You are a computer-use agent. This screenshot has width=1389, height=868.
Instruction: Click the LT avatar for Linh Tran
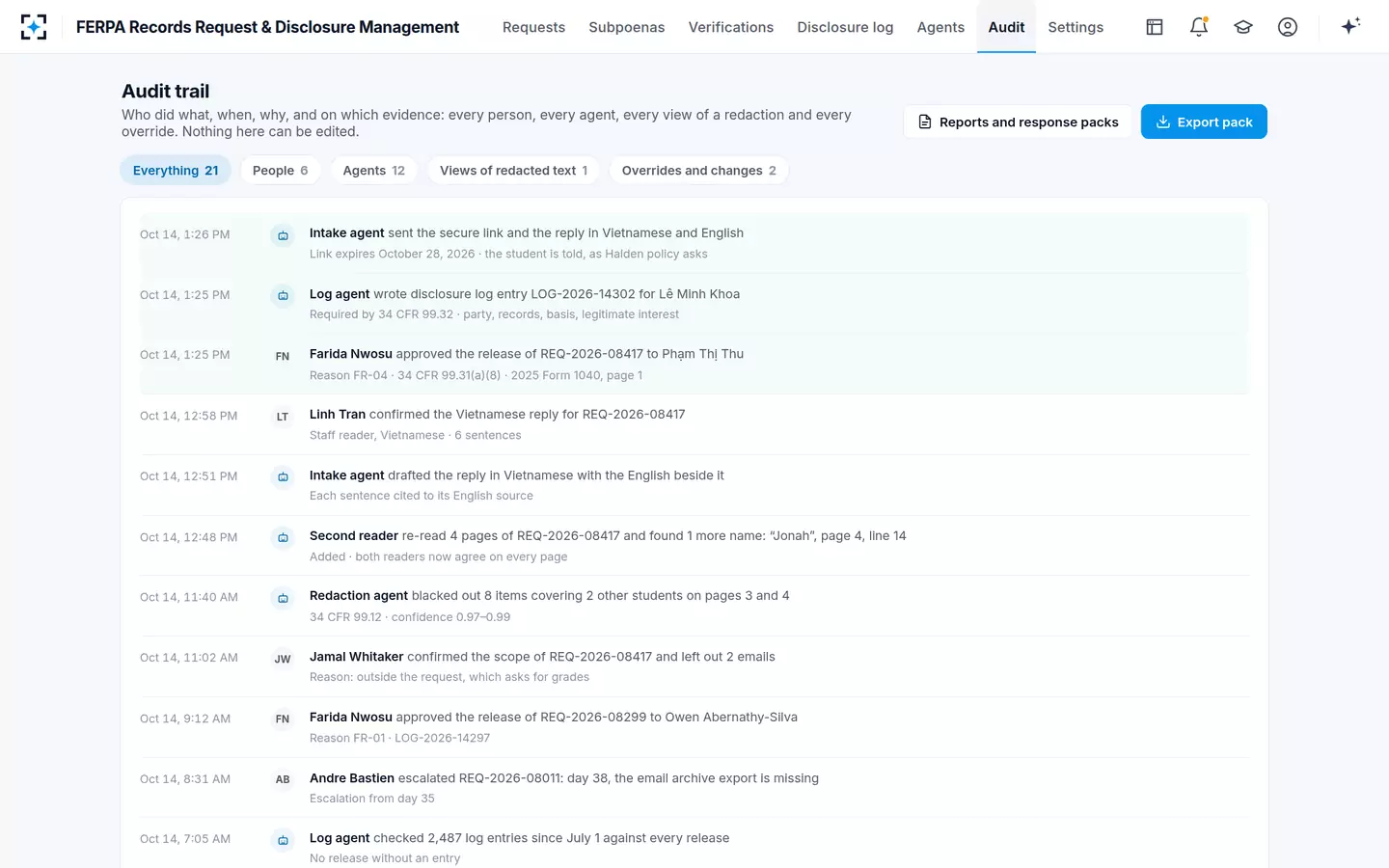[283, 417]
